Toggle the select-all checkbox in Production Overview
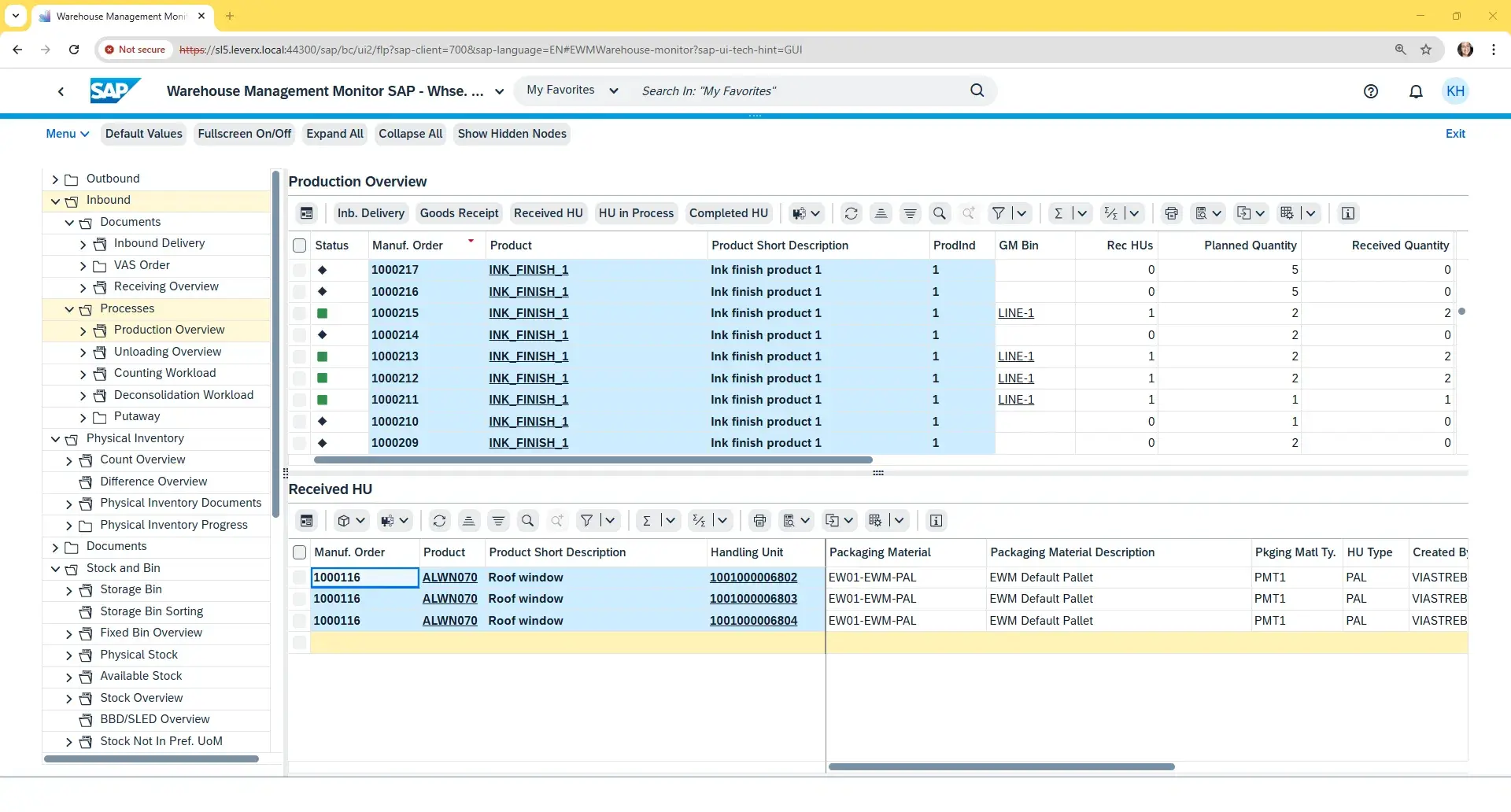The image size is (1511, 812). click(299, 245)
